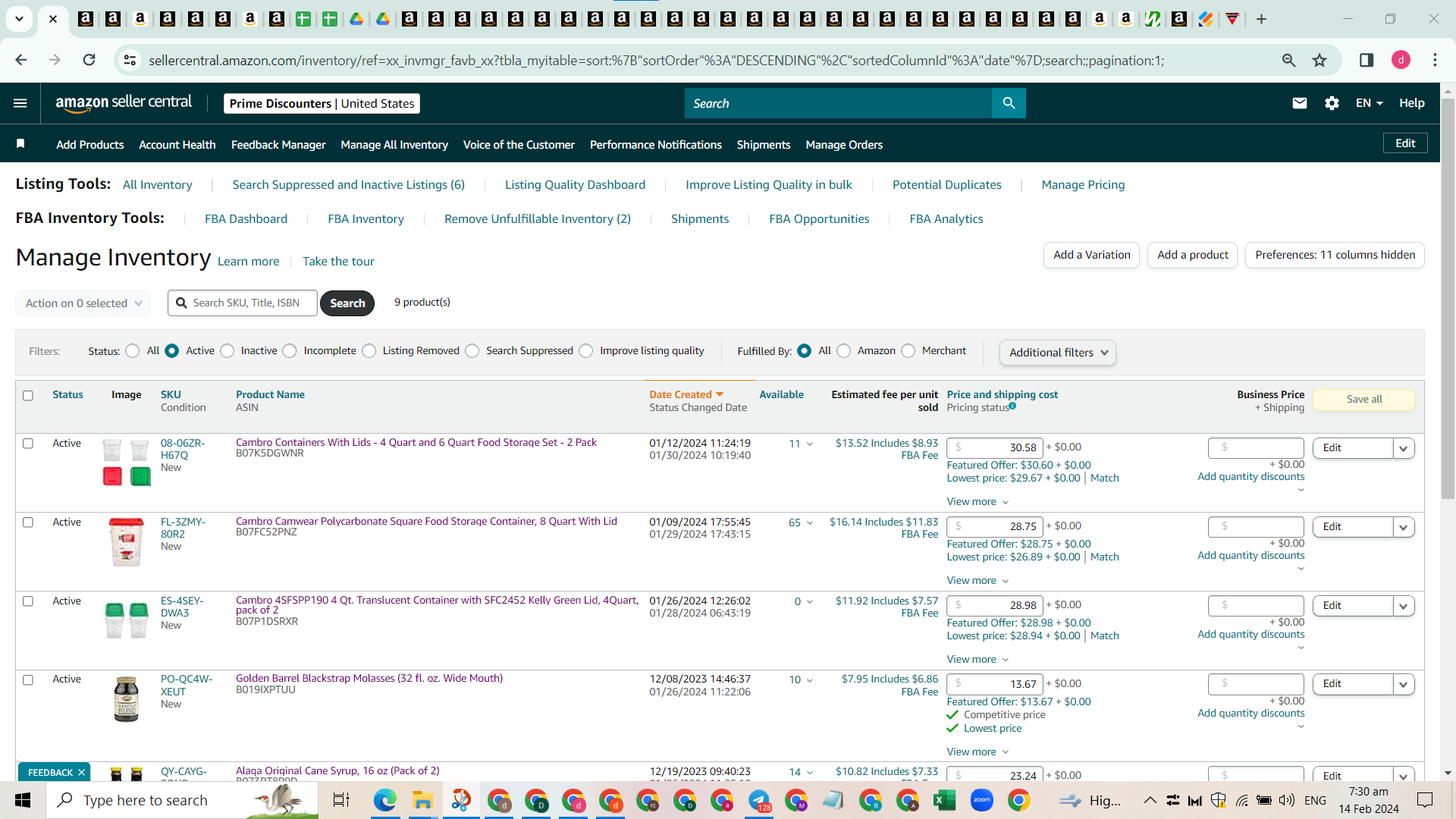Viewport: 1456px width, 819px height.
Task: View site information icon in address bar
Action: [130, 60]
